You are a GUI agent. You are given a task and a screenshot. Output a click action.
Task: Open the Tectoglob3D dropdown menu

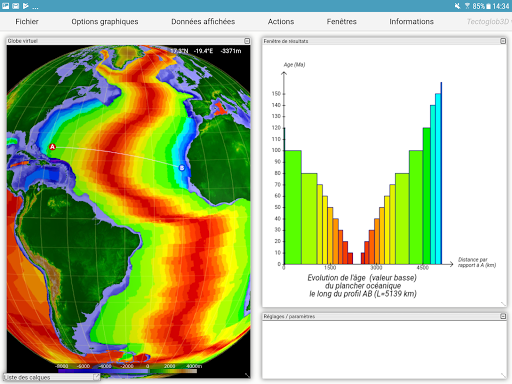click(x=489, y=22)
